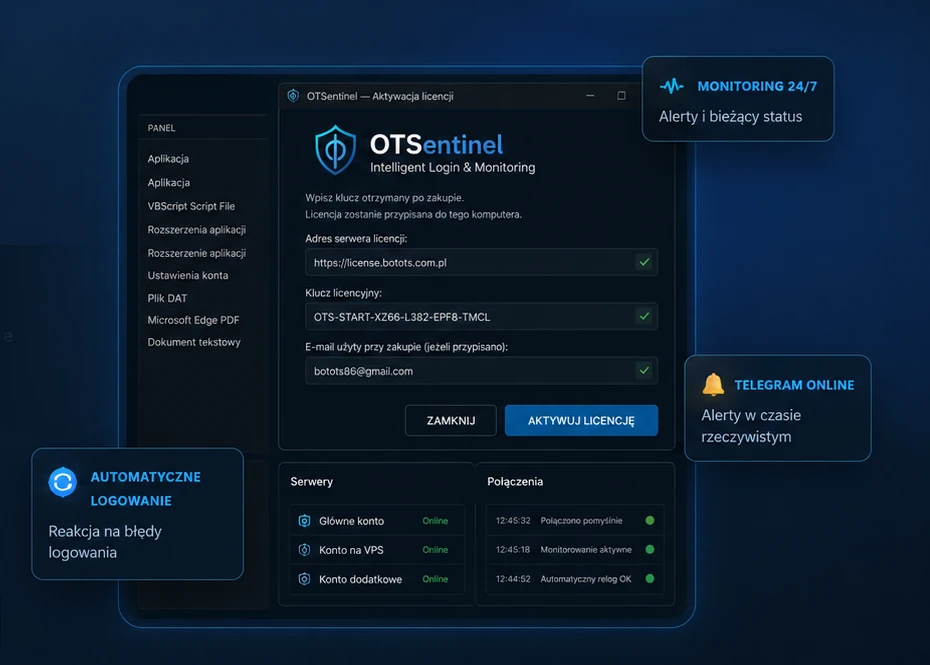Maximize the Aktywacja licencji window
Image resolution: width=930 pixels, height=665 pixels.
pyautogui.click(x=621, y=96)
